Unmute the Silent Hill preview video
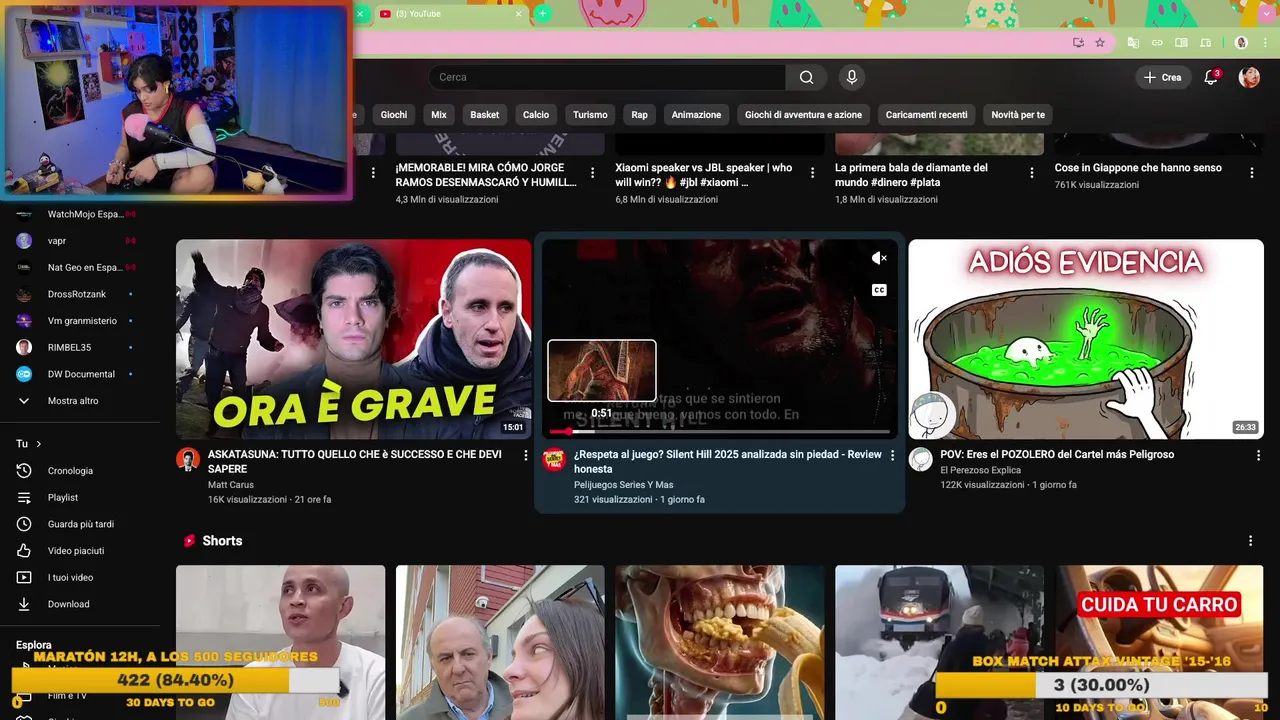 pyautogui.click(x=879, y=258)
